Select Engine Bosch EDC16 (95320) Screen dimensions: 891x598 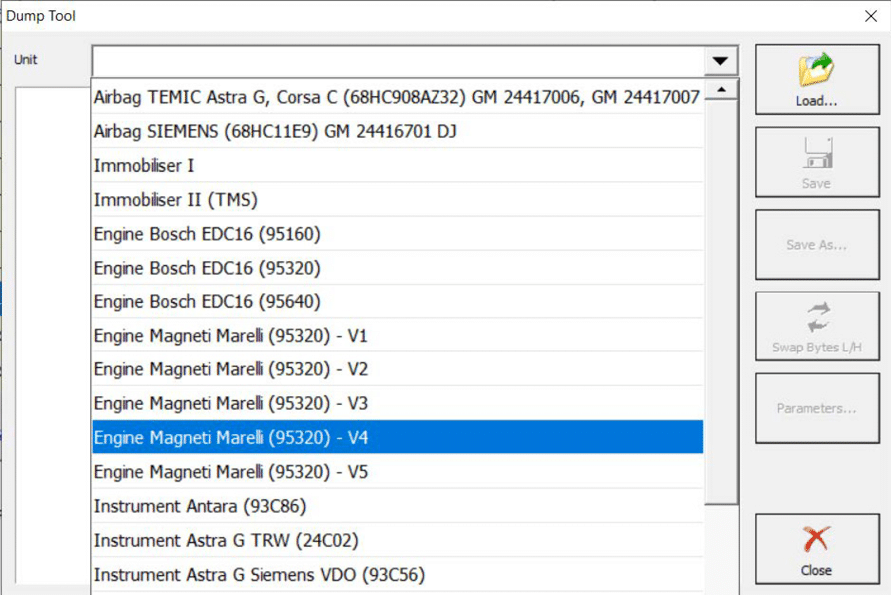pyautogui.click(x=206, y=268)
